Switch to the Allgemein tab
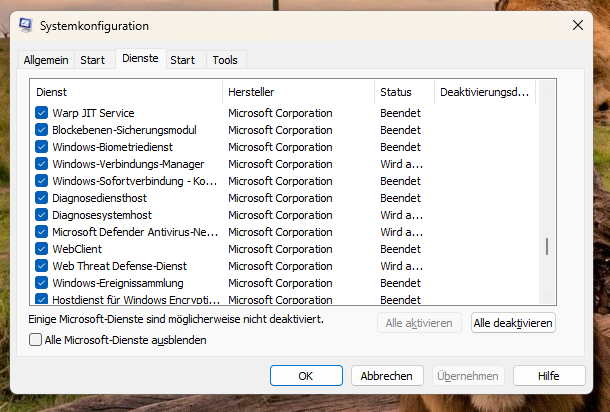610x412 pixels. pyautogui.click(x=46, y=60)
